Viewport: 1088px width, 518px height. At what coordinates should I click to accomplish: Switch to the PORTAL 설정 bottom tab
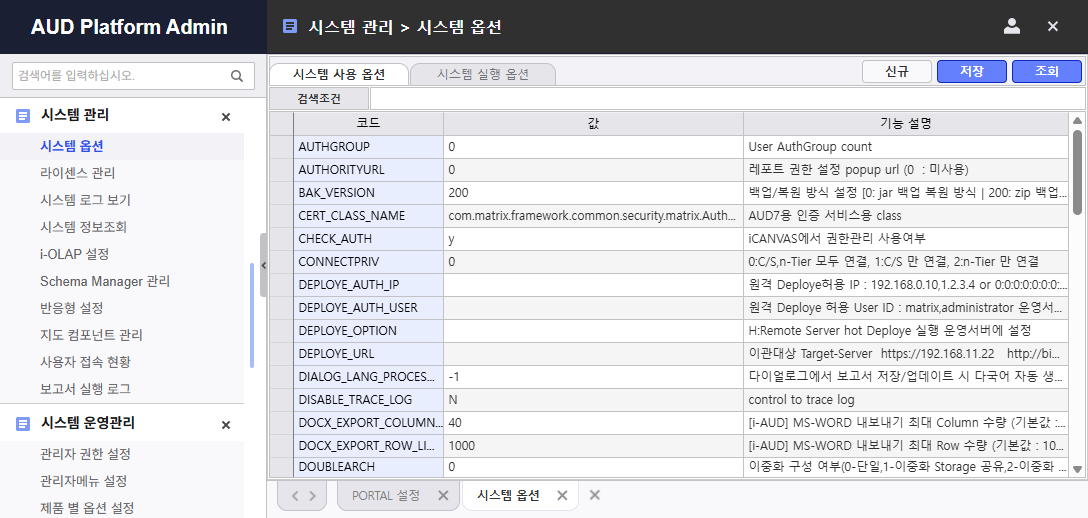[x=386, y=495]
